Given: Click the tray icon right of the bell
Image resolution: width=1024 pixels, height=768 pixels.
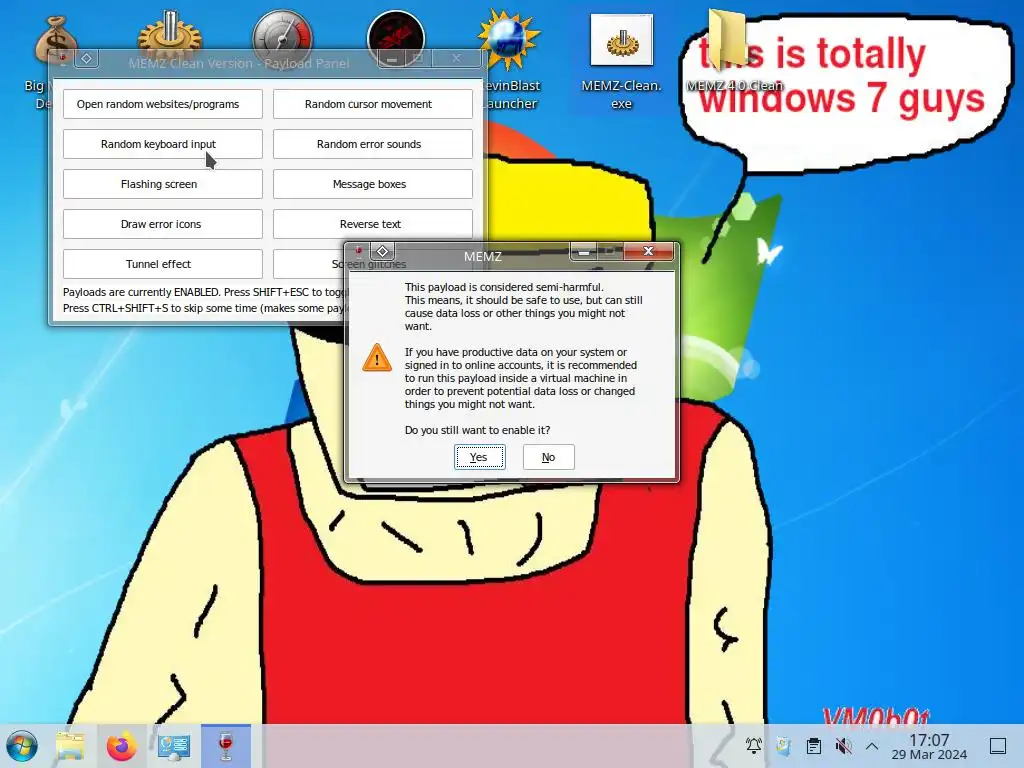Looking at the screenshot, I should point(783,745).
